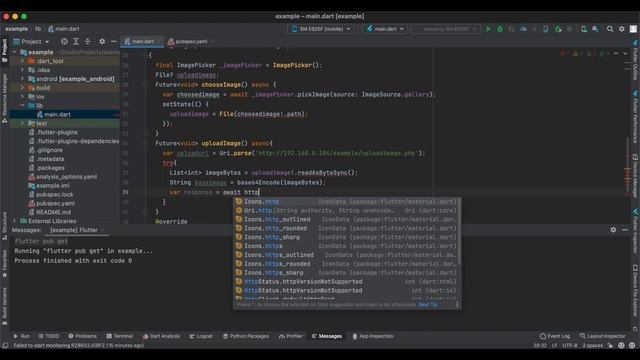Open the TODO tool window
640x360 pixels.
coord(49,336)
